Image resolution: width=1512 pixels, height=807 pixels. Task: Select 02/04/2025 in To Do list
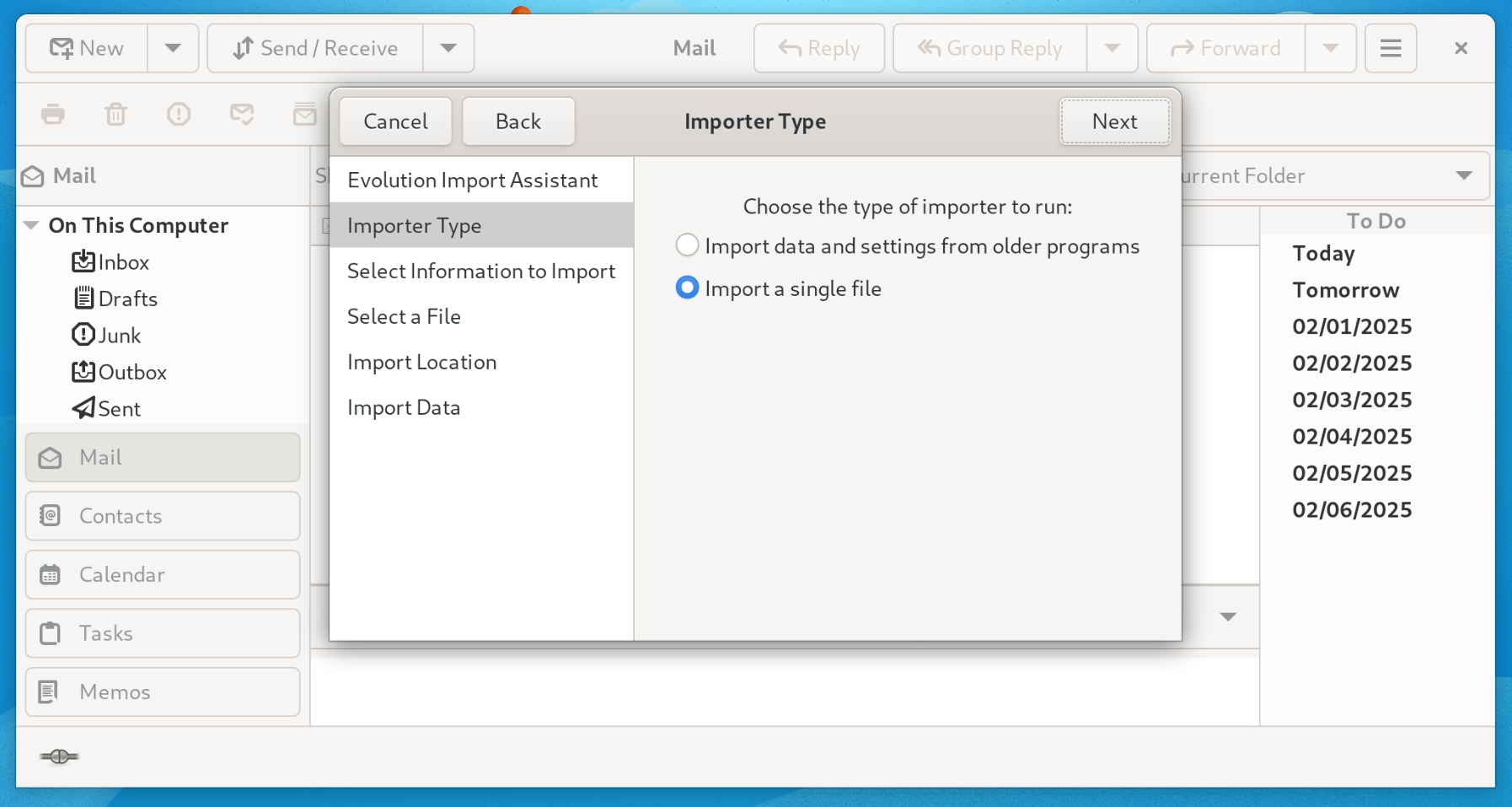pos(1352,437)
